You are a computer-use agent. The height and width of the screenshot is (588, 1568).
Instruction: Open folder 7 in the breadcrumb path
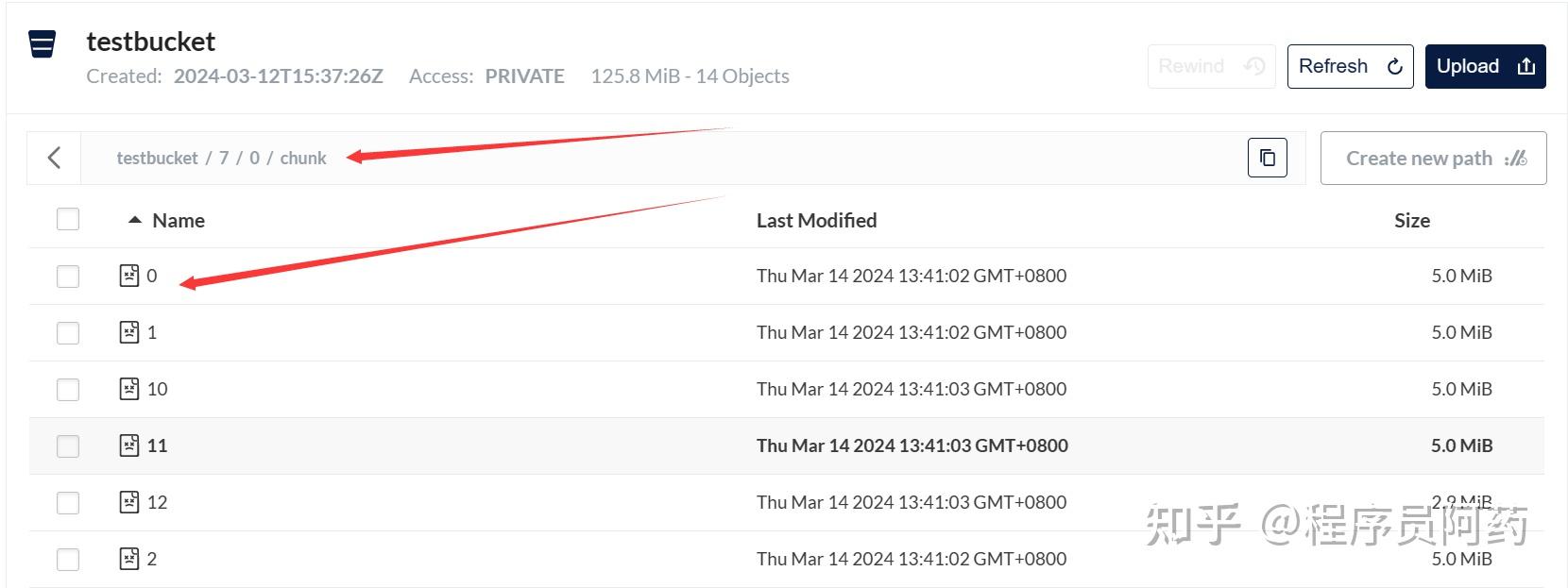coord(224,158)
